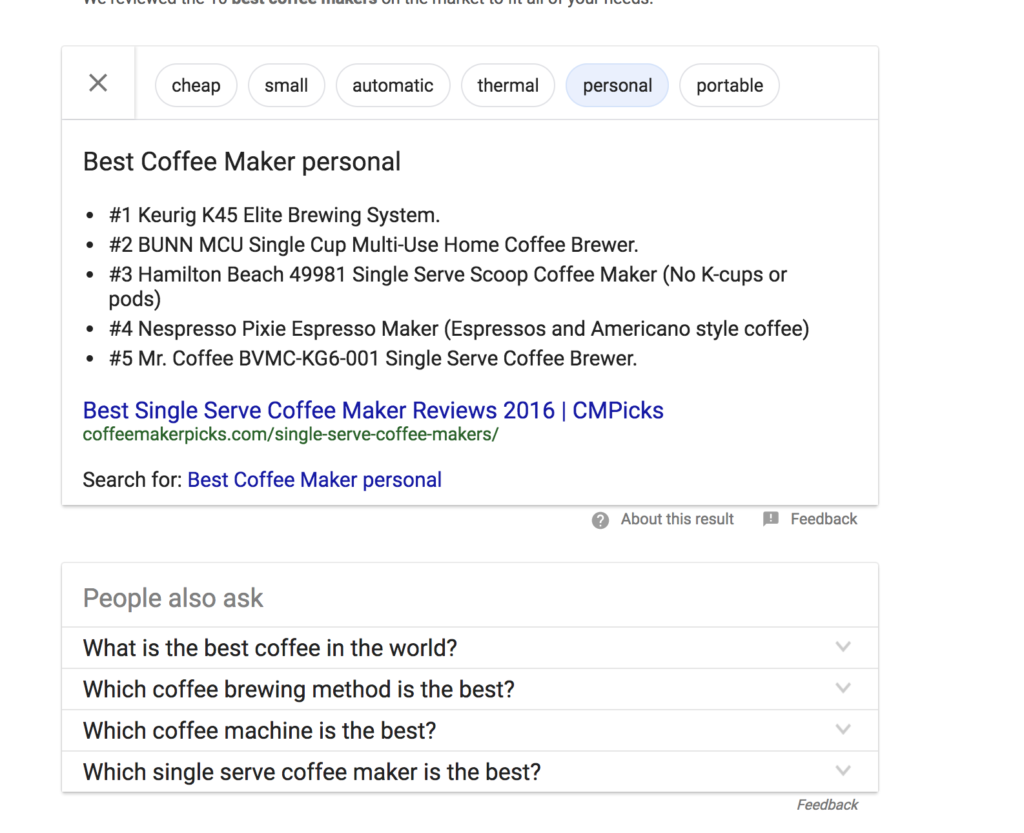Screen dimensions: 1024x833
Task: Toggle the highlighted 'personal' chip
Action: click(617, 86)
